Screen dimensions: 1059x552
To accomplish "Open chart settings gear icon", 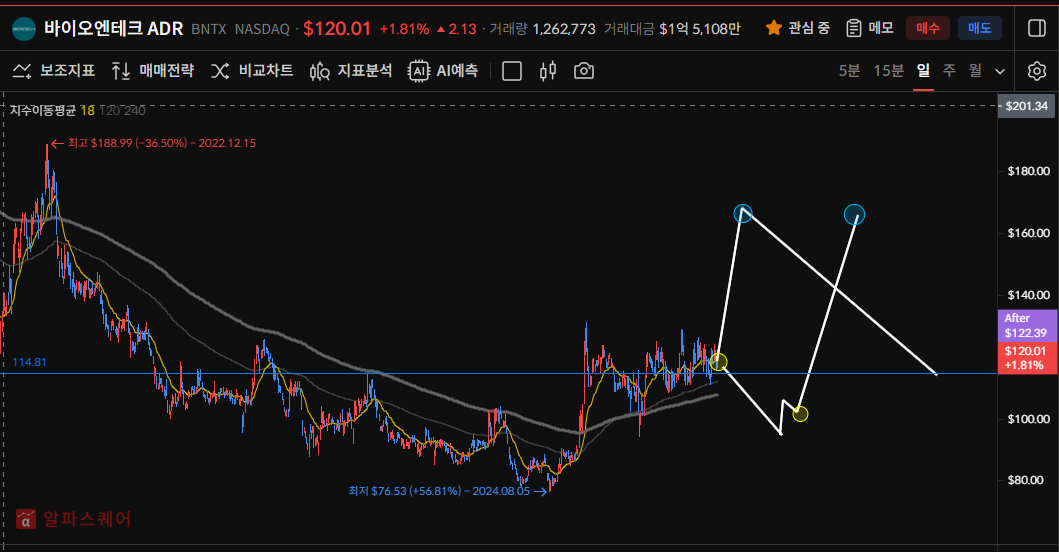I will [1037, 71].
